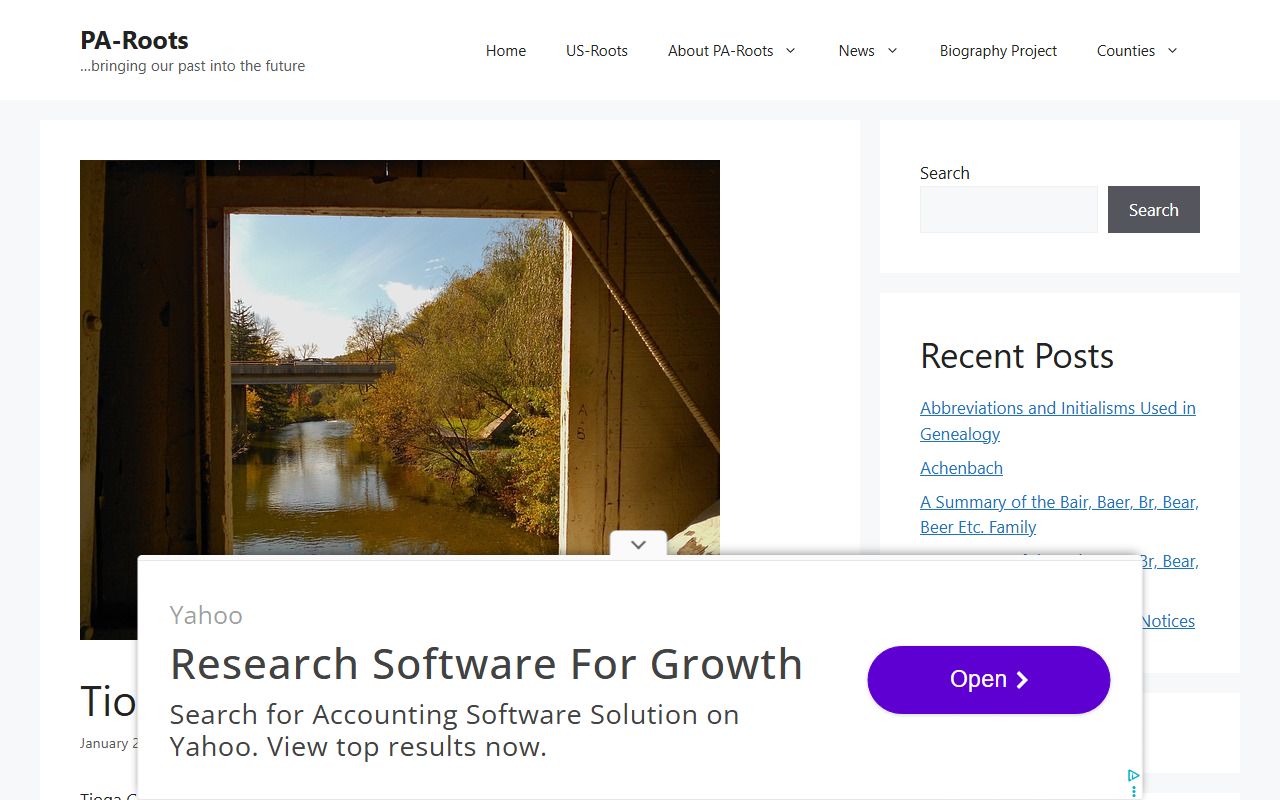1280x800 pixels.
Task: Open the partially hidden Notices link
Action: (1168, 621)
